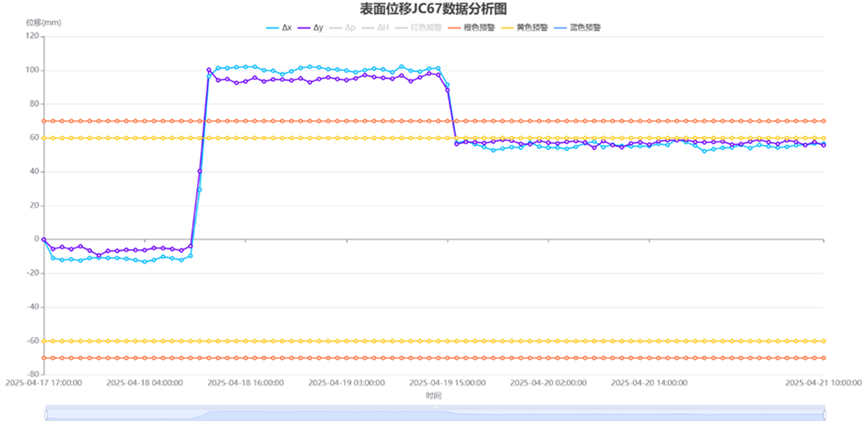Click the right handle of the zoom slider

pyautogui.click(x=825, y=413)
